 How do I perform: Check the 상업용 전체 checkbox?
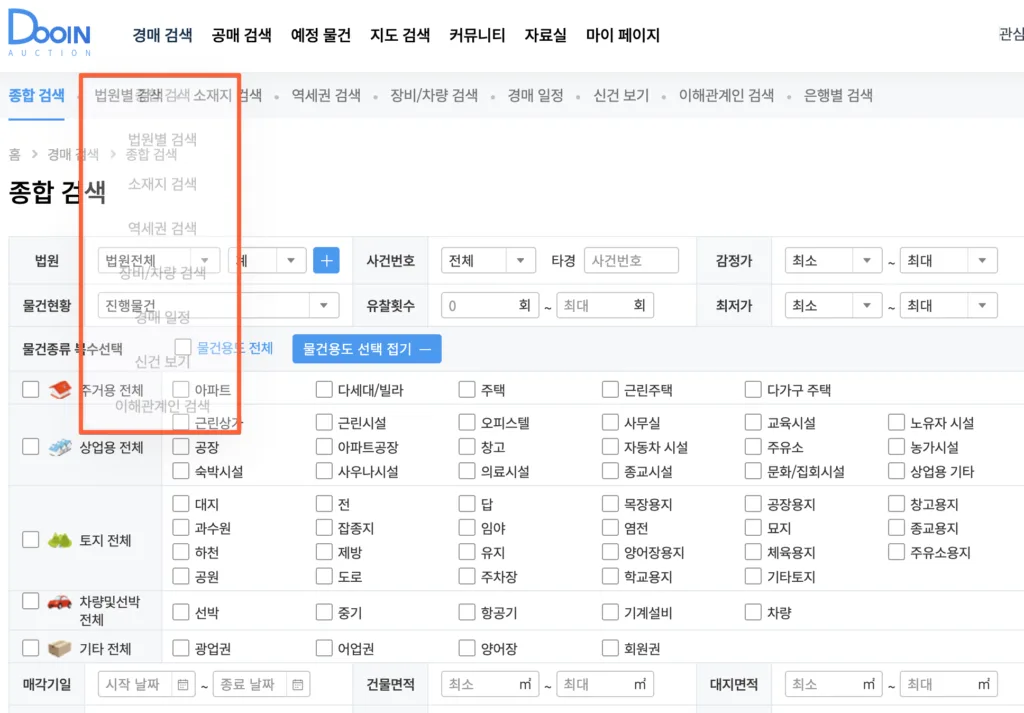click(31, 447)
